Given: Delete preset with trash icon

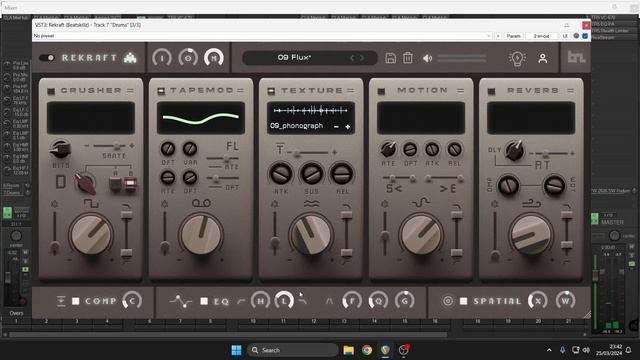Looking at the screenshot, I should 408,58.
